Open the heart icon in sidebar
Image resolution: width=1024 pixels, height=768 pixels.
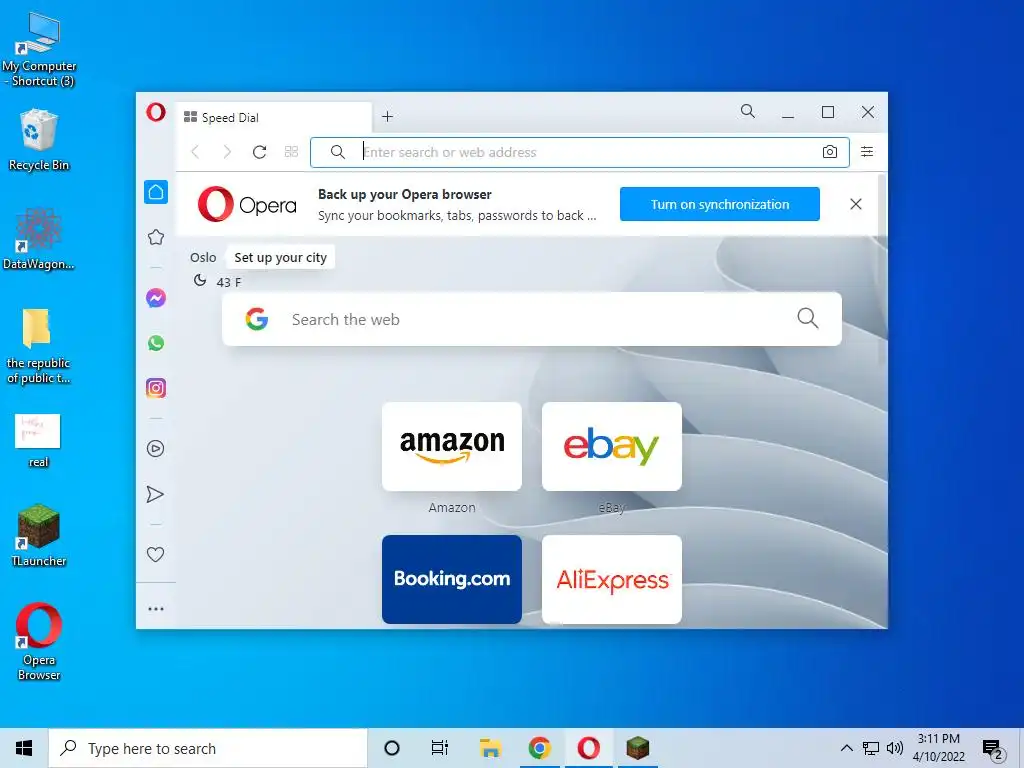coord(155,554)
